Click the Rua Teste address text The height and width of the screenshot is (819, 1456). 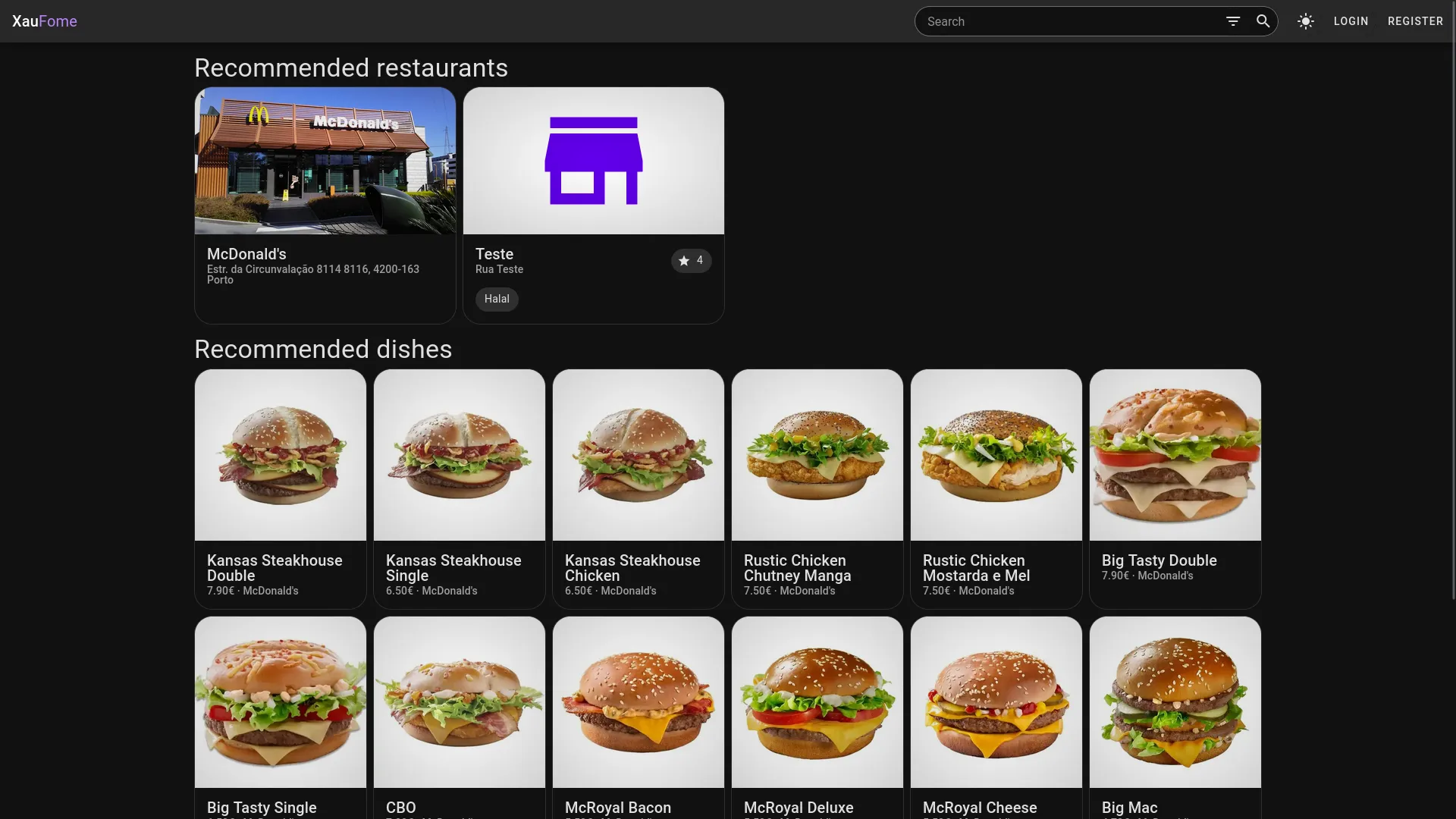[499, 269]
